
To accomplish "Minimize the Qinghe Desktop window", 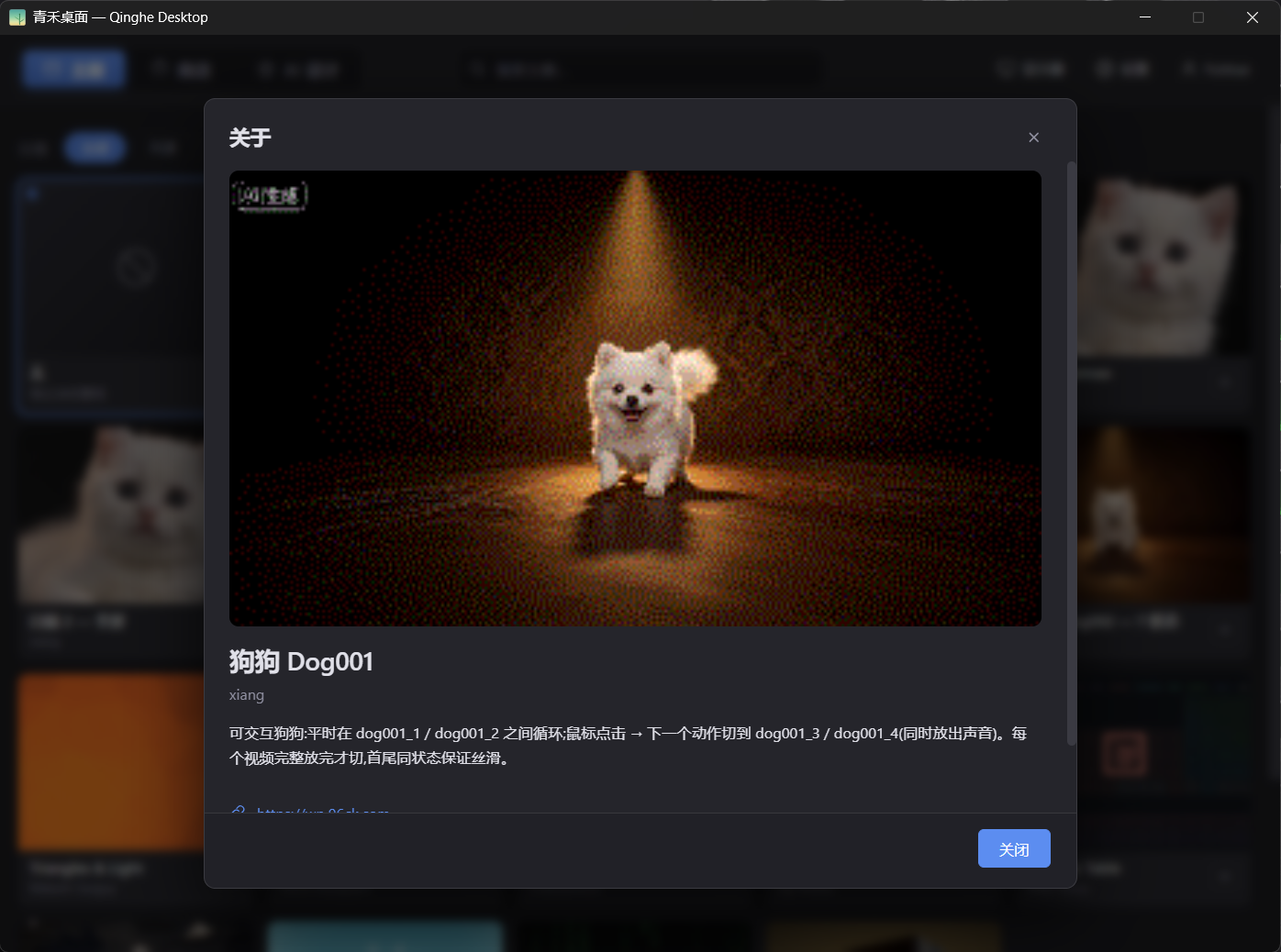I will click(1145, 17).
